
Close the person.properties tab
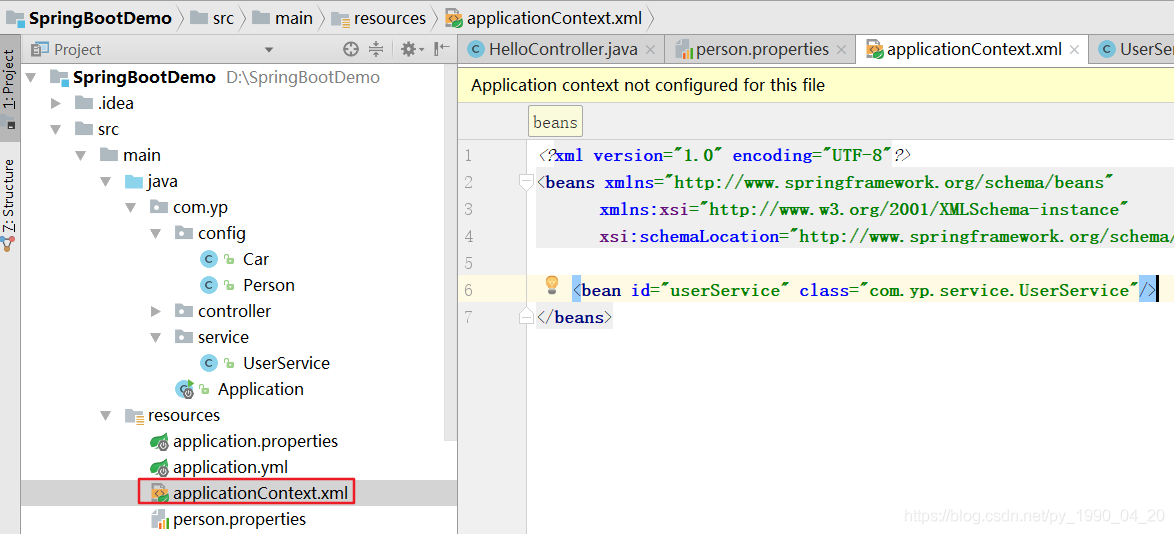(x=841, y=50)
